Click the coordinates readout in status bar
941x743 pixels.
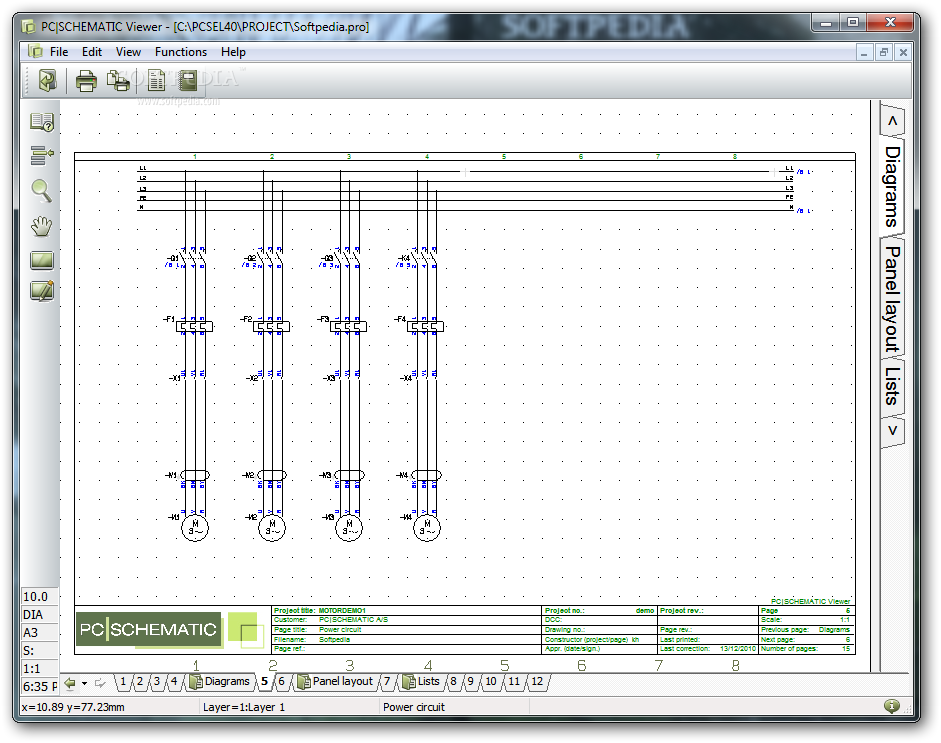[73, 707]
